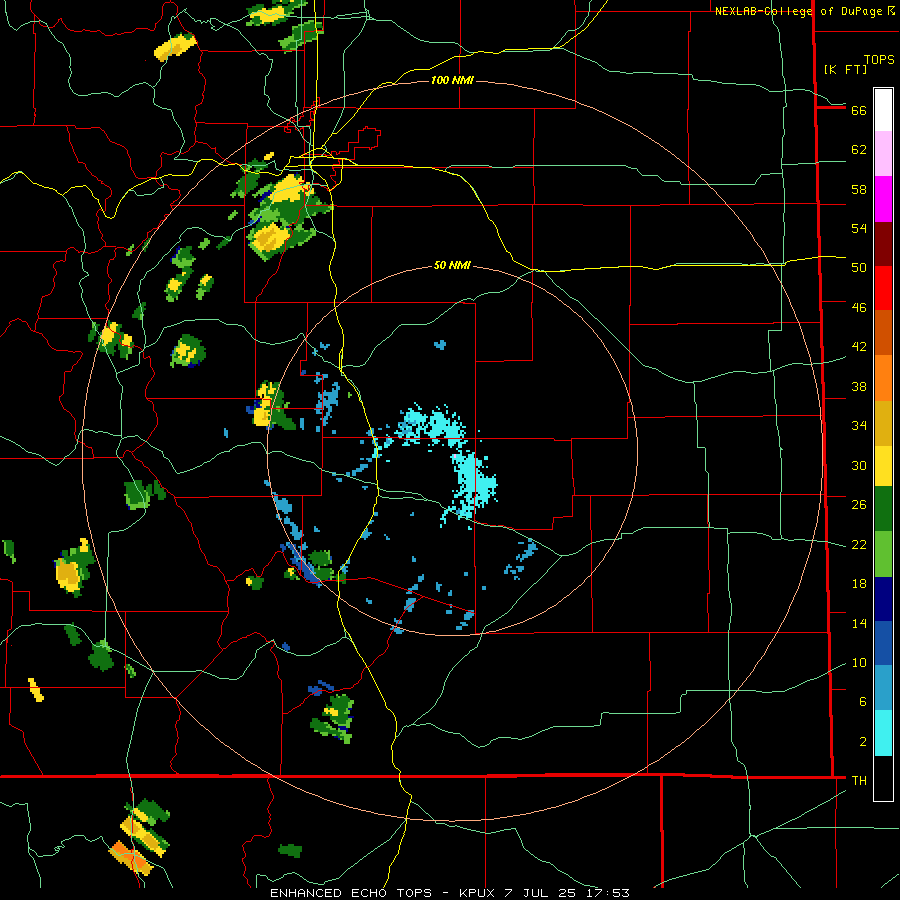The width and height of the screenshot is (900, 900).
Task: Click the orange echo cell on the map
Action: (131, 858)
